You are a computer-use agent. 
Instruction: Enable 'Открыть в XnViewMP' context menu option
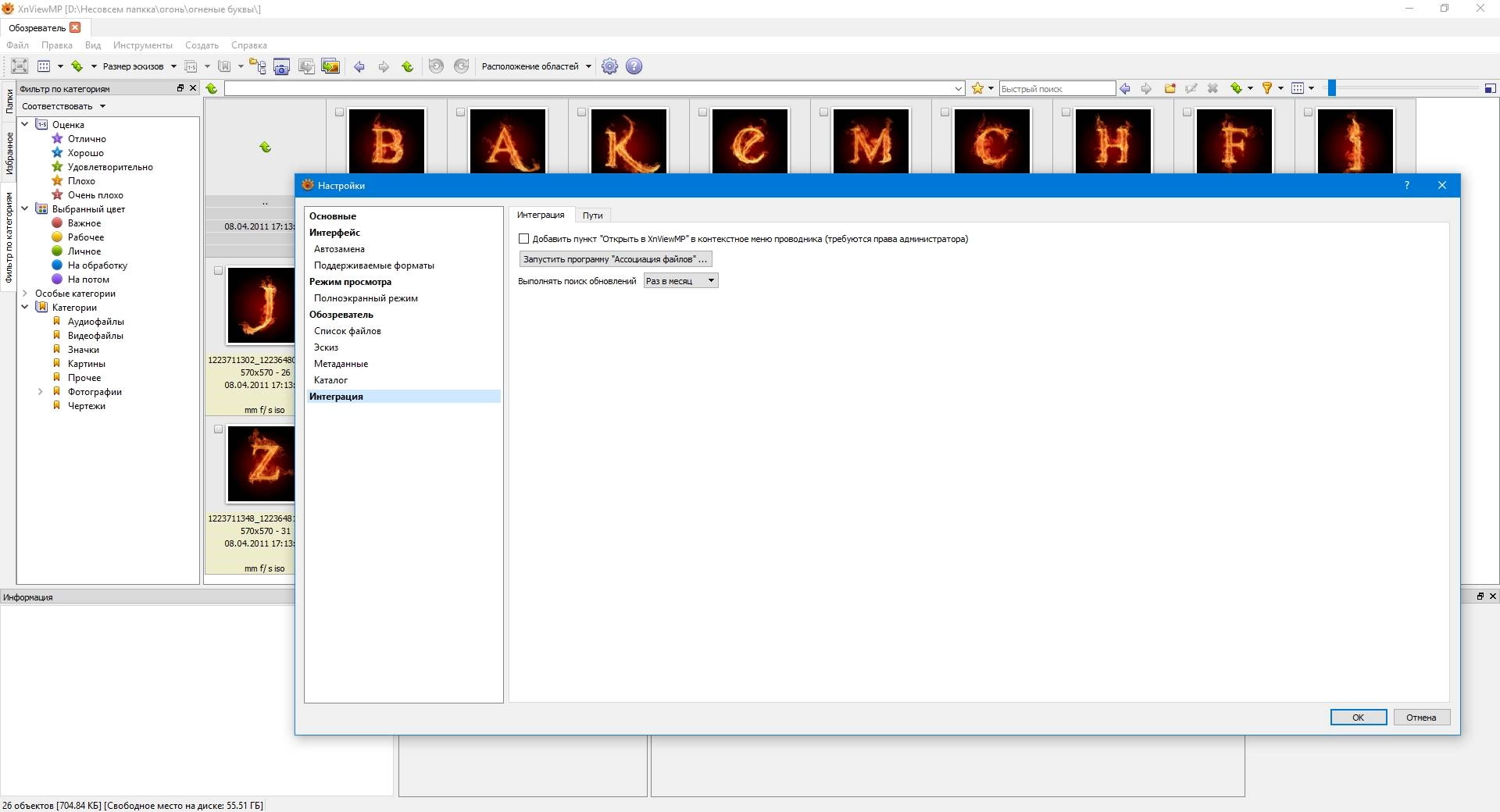tap(523, 239)
